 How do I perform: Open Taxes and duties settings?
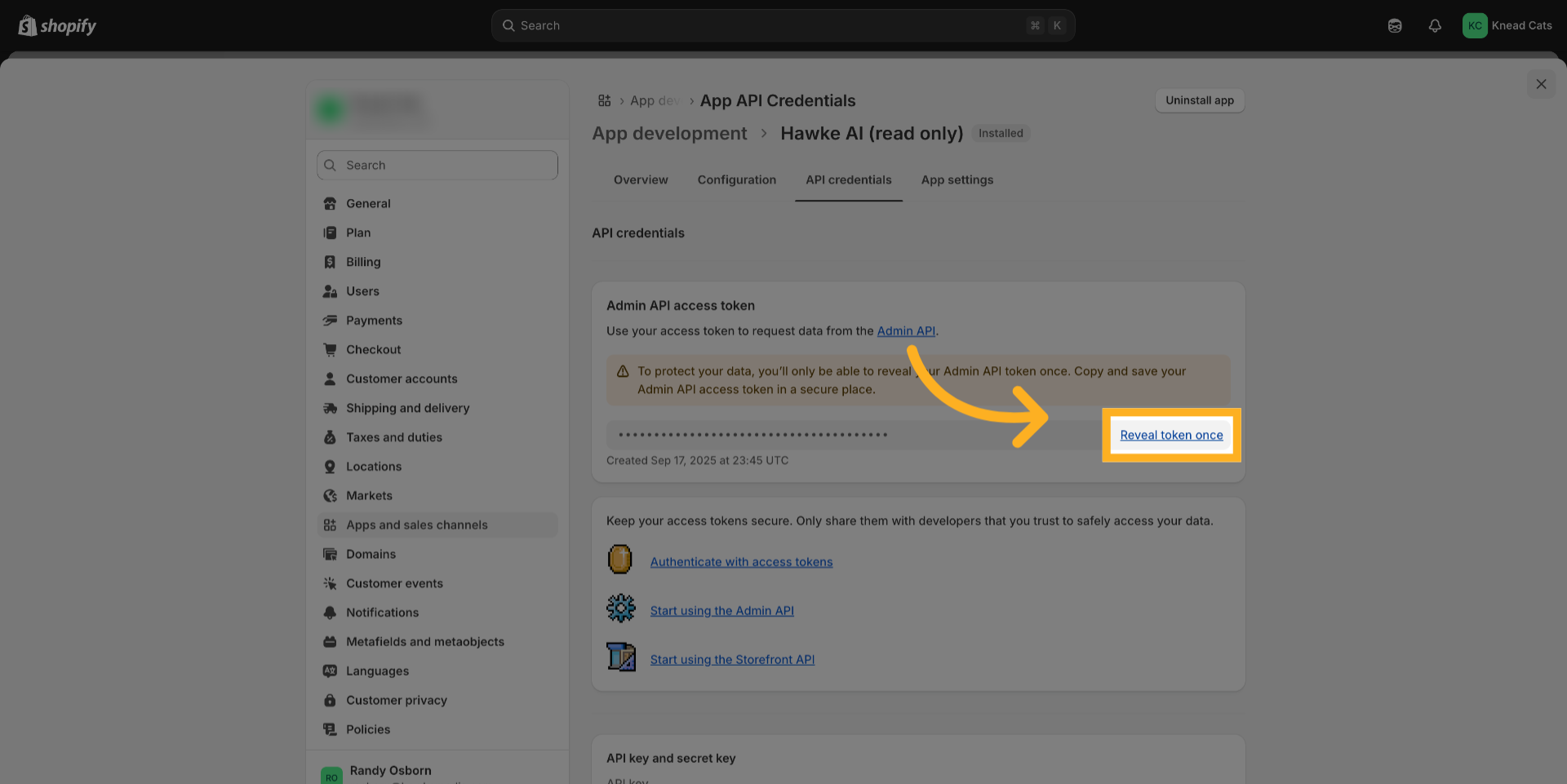point(393,437)
